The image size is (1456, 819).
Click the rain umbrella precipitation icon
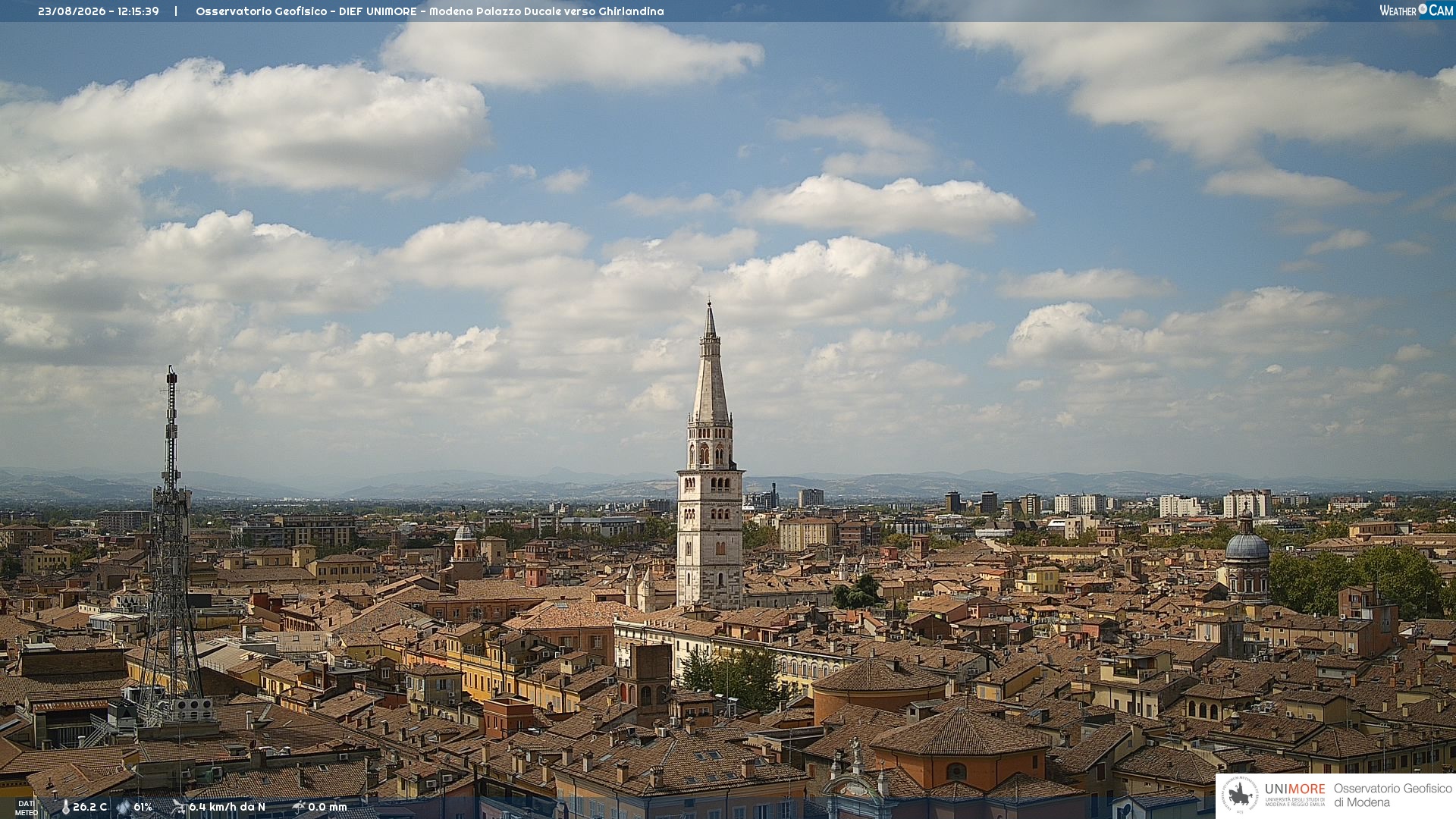pyautogui.click(x=299, y=807)
